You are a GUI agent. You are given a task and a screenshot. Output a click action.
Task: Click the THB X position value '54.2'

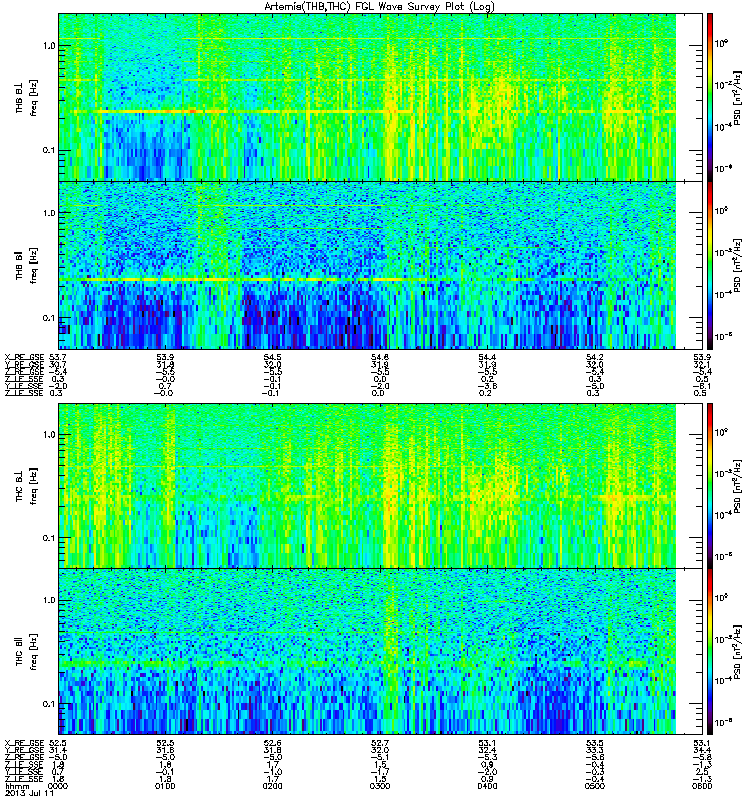(594, 357)
